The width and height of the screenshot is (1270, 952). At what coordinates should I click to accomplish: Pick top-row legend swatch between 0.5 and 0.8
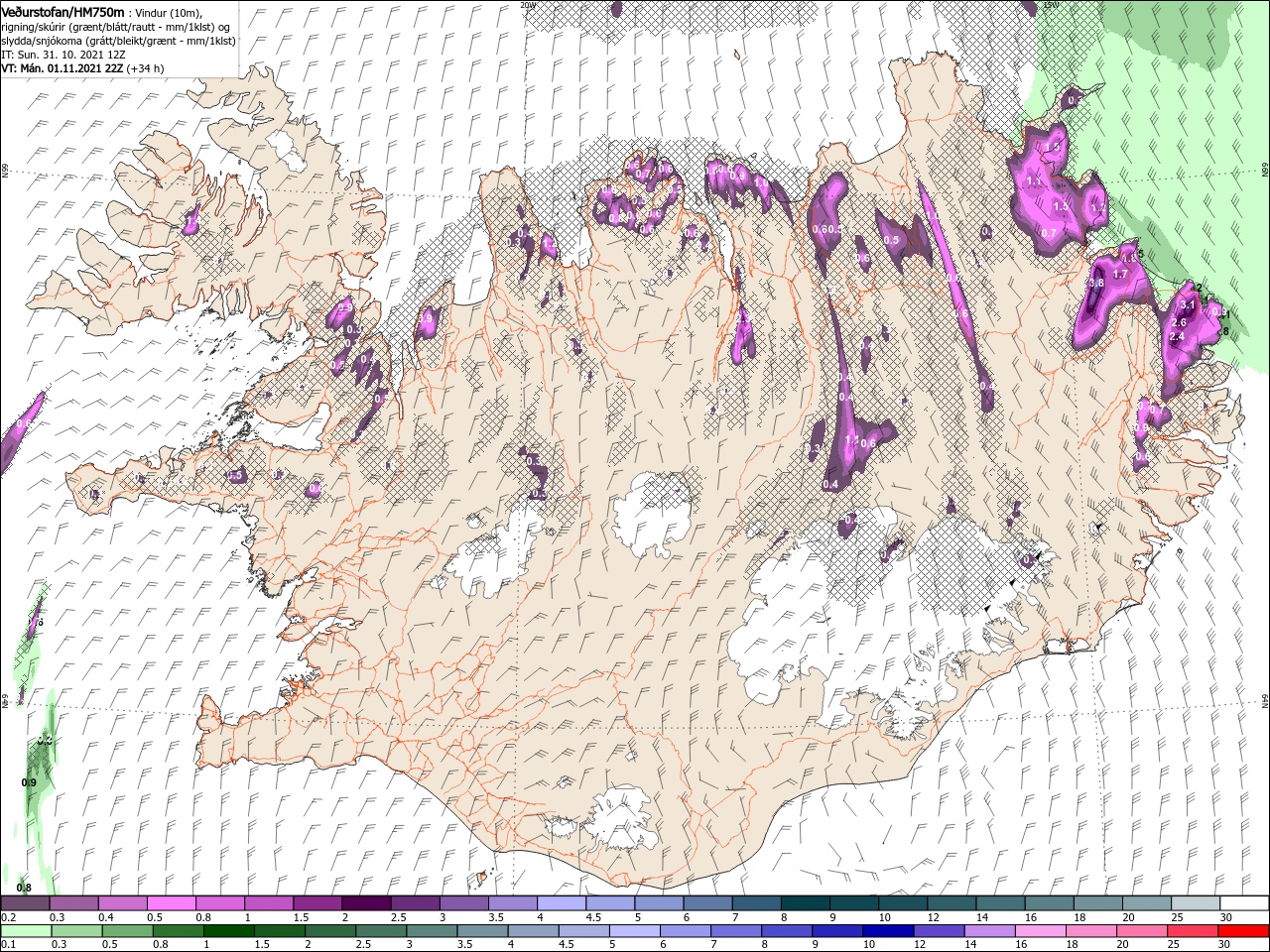tap(171, 903)
